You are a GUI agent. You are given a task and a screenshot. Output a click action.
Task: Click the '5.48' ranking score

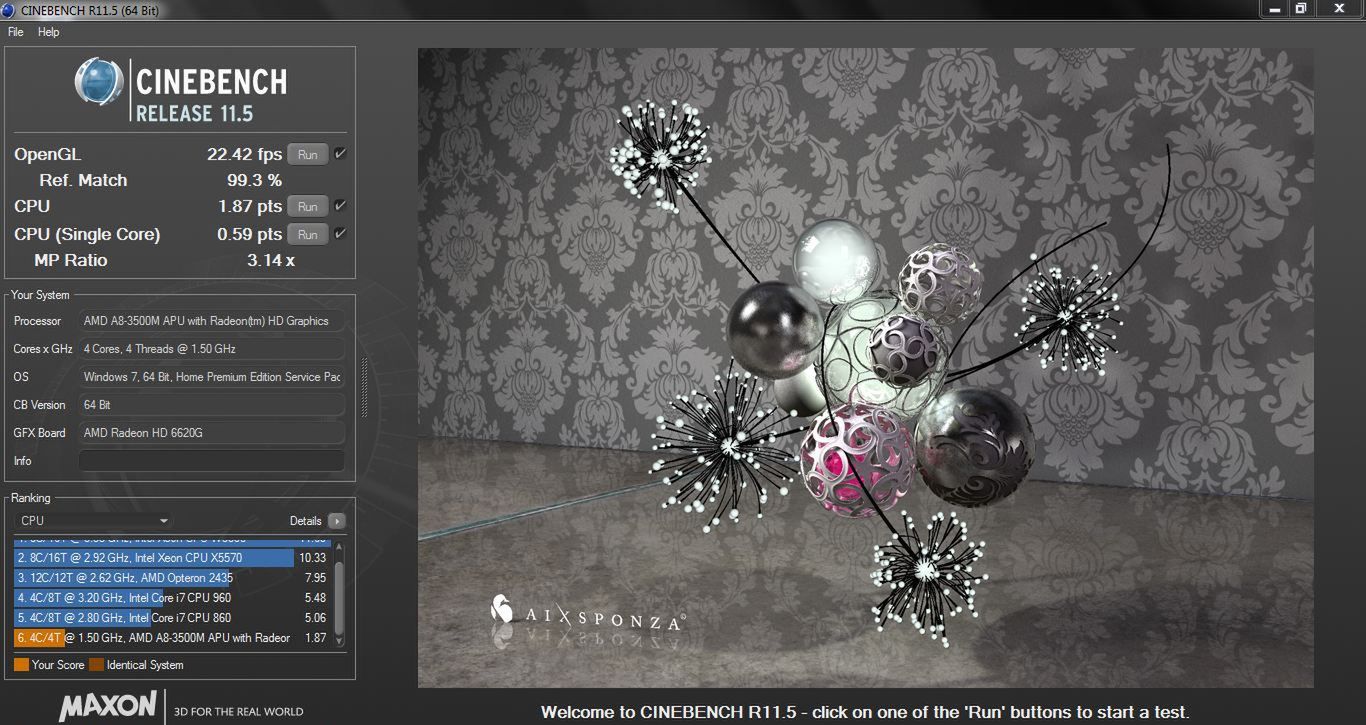coord(315,598)
